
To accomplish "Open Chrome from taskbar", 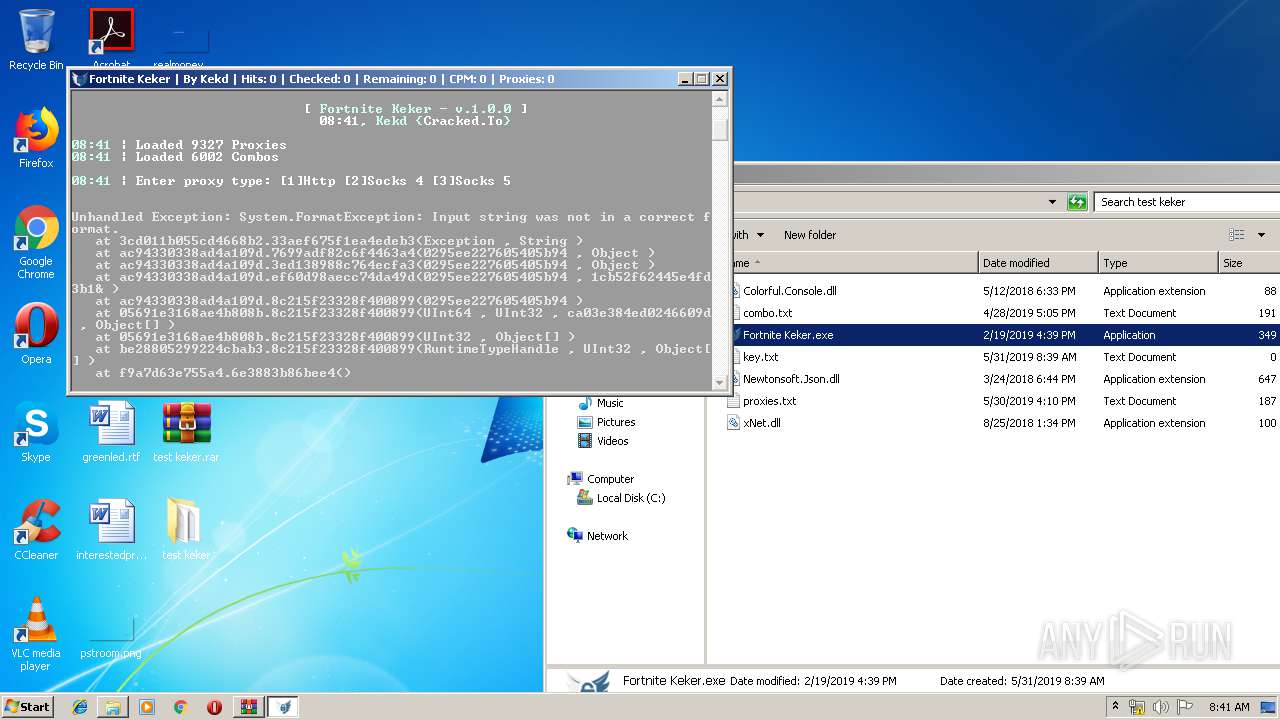I will point(180,707).
